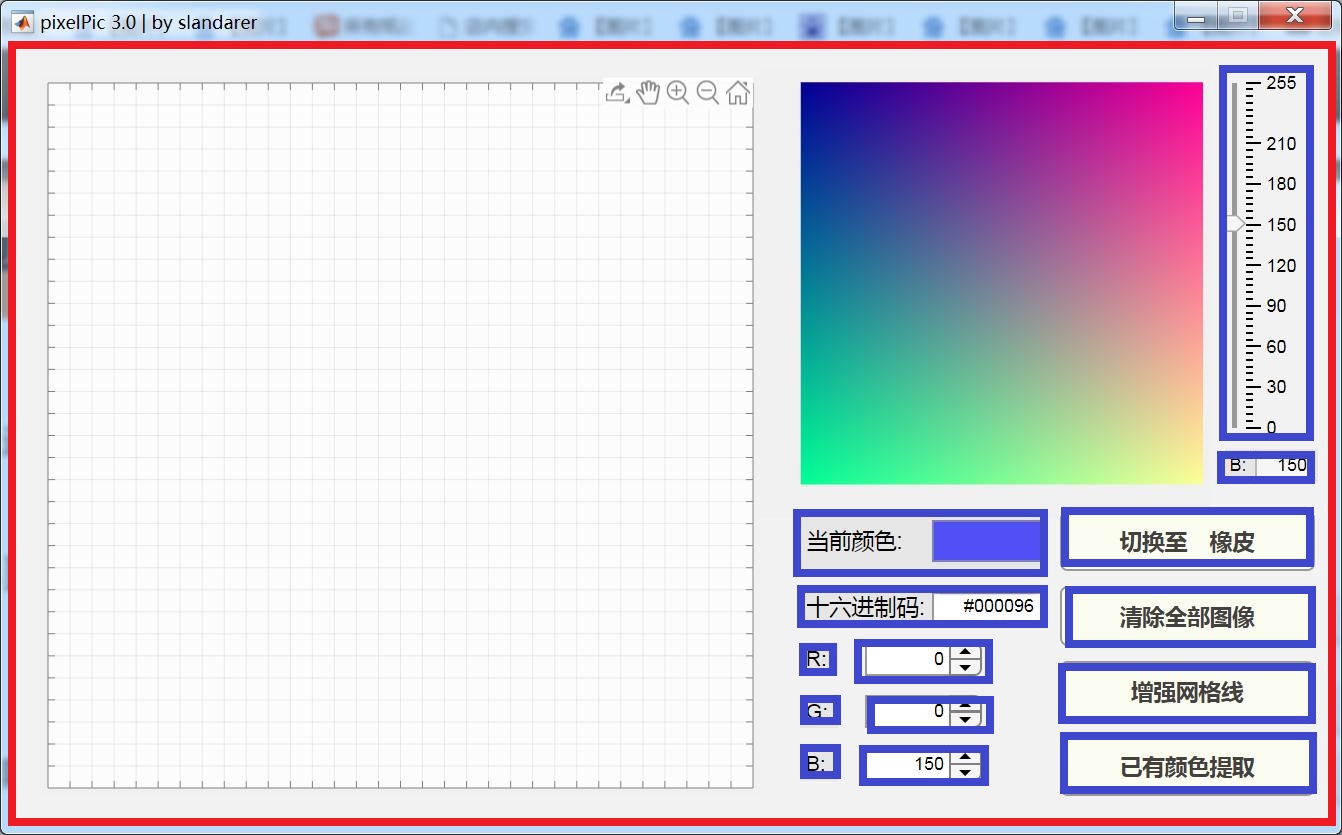Click the 30 tick label on the slider
This screenshot has height=835, width=1342.
[x=1276, y=387]
